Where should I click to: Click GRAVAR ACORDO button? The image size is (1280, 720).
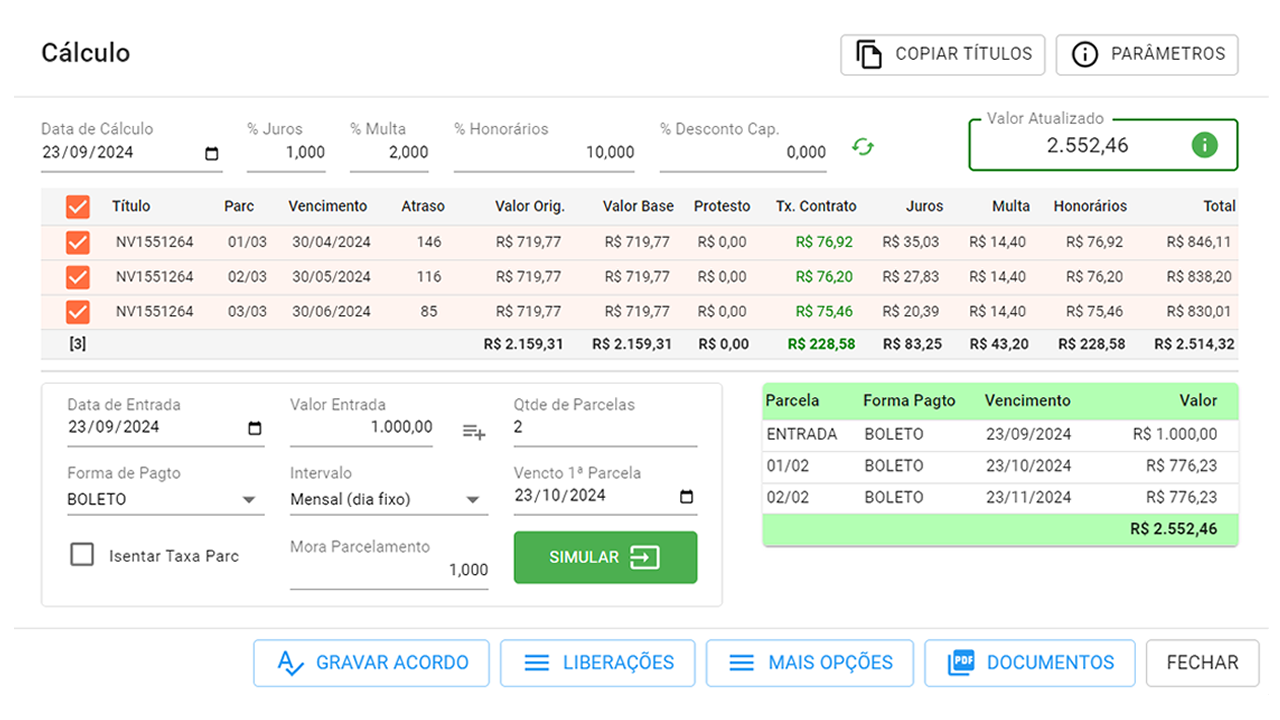coord(371,663)
